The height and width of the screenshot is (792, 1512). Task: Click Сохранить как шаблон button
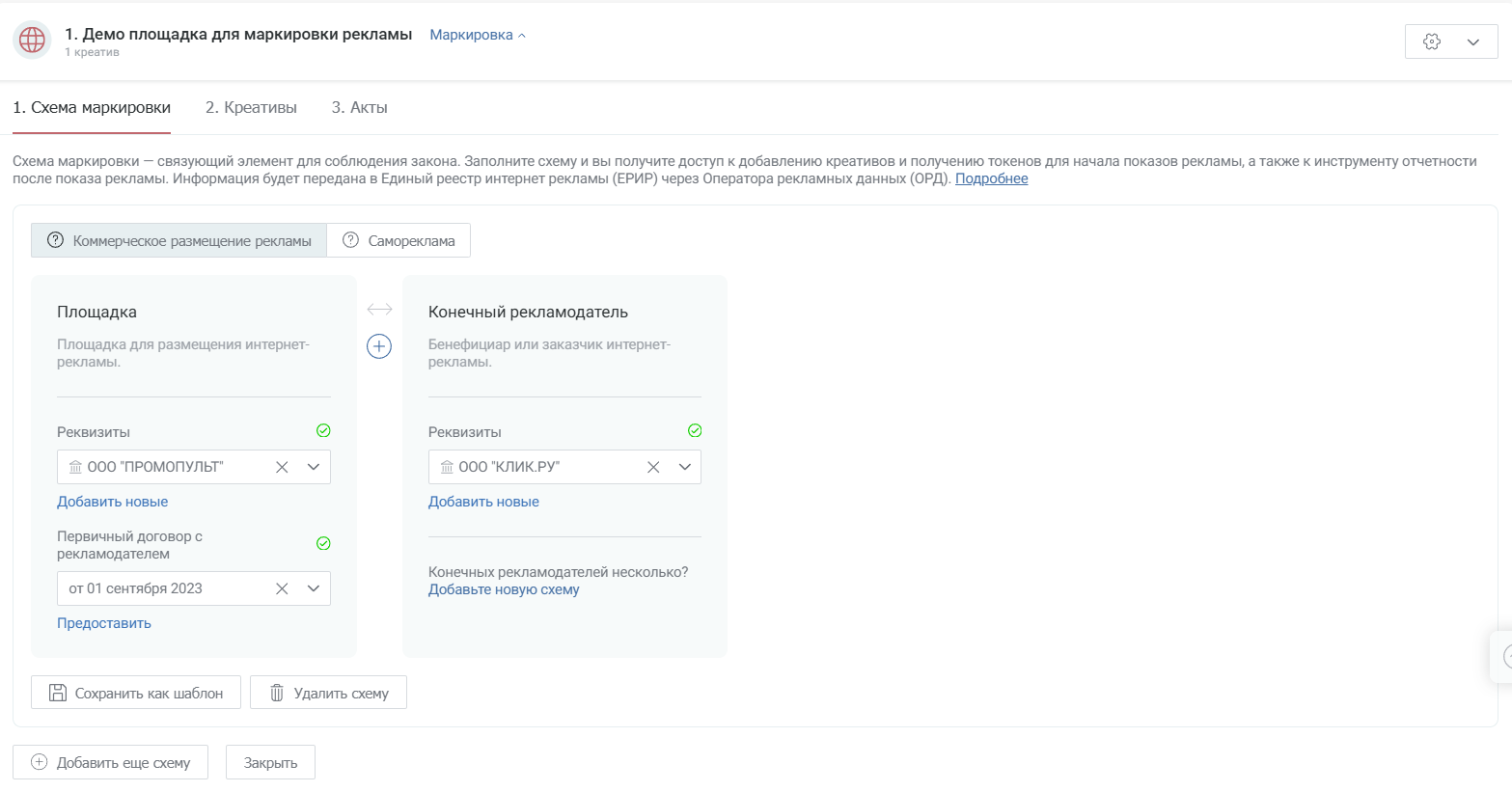click(136, 693)
